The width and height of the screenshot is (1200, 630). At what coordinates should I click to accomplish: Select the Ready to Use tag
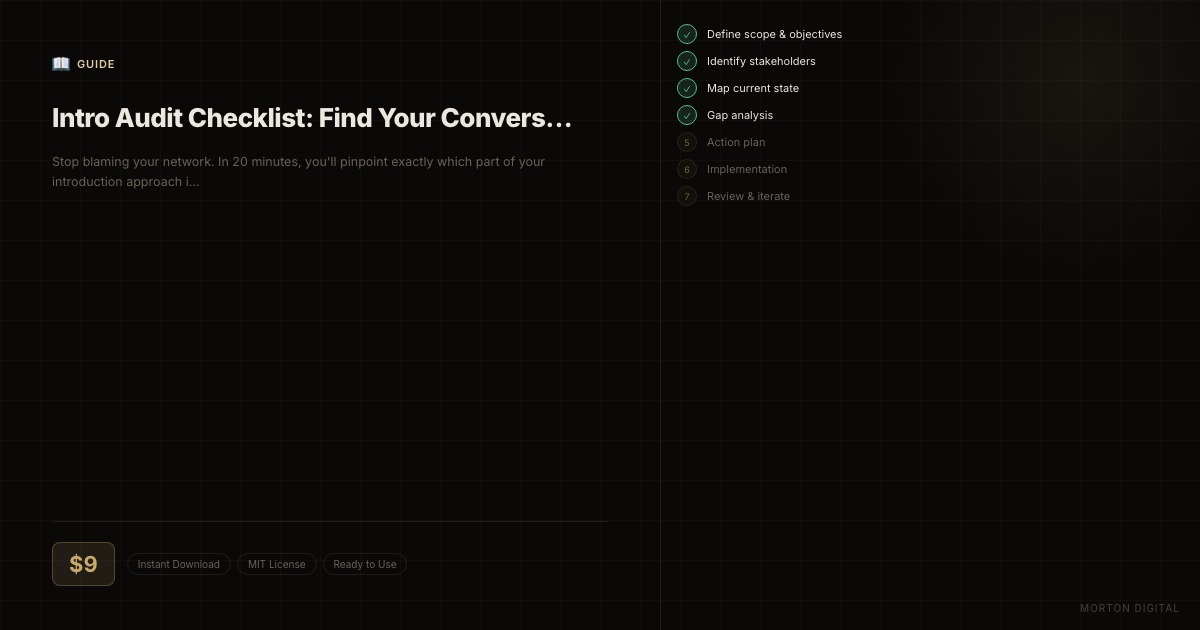tap(365, 564)
